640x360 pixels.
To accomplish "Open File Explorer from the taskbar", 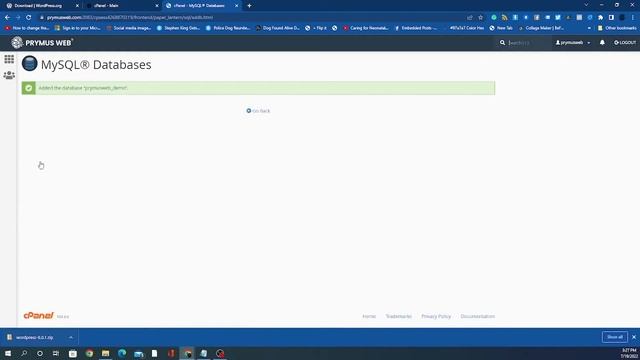I will click(105, 353).
